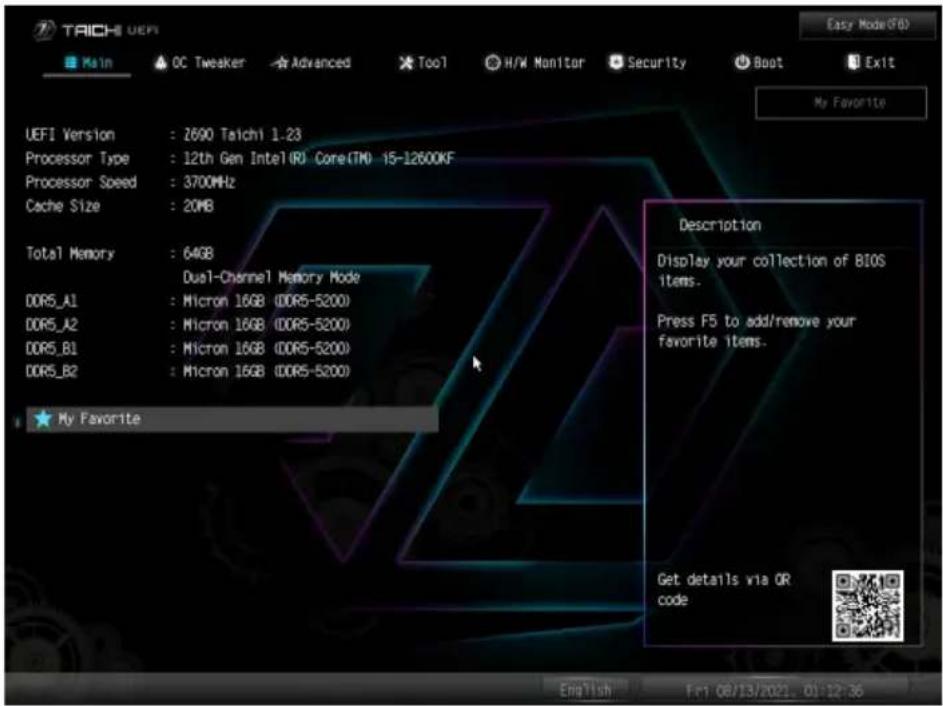943x706 pixels.
Task: Switch to the Boot tab
Action: point(759,62)
